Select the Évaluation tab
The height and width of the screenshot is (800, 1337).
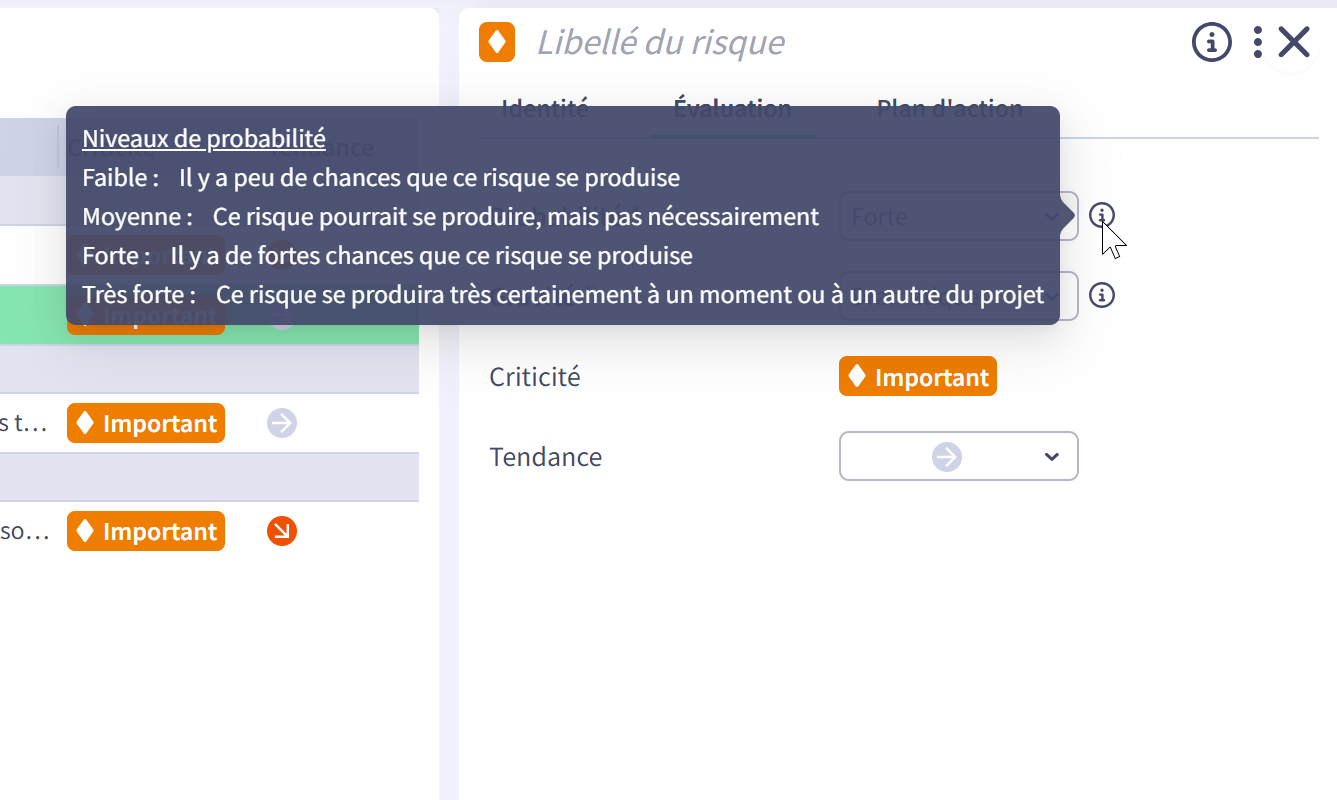[x=732, y=108]
